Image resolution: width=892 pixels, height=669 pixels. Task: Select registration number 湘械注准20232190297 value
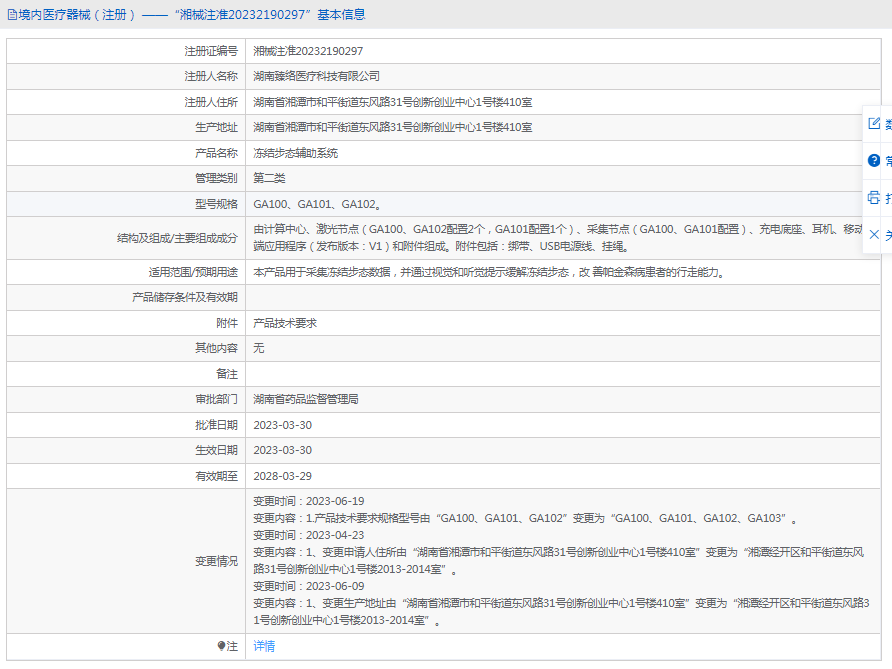pyautogui.click(x=308, y=51)
